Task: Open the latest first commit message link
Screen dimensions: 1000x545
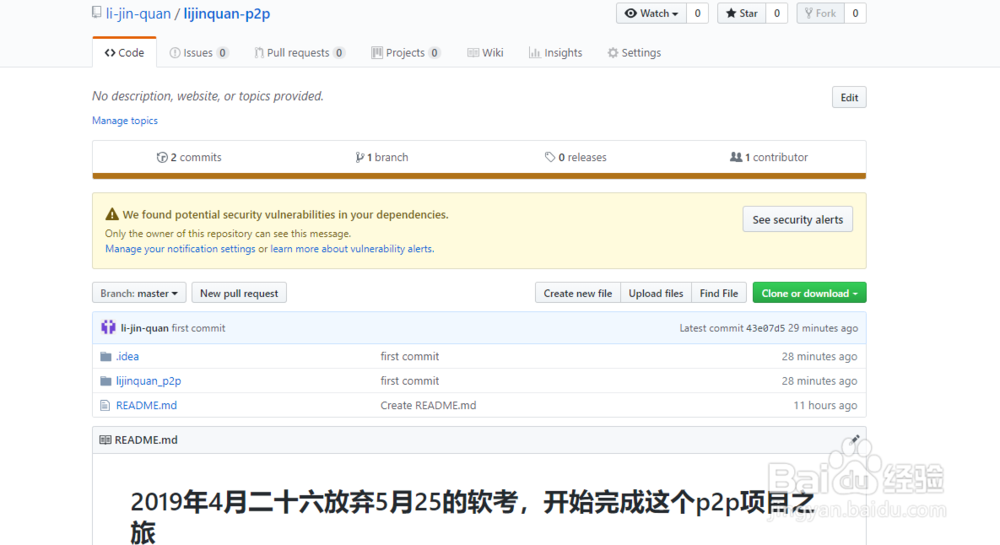Action: [x=198, y=328]
